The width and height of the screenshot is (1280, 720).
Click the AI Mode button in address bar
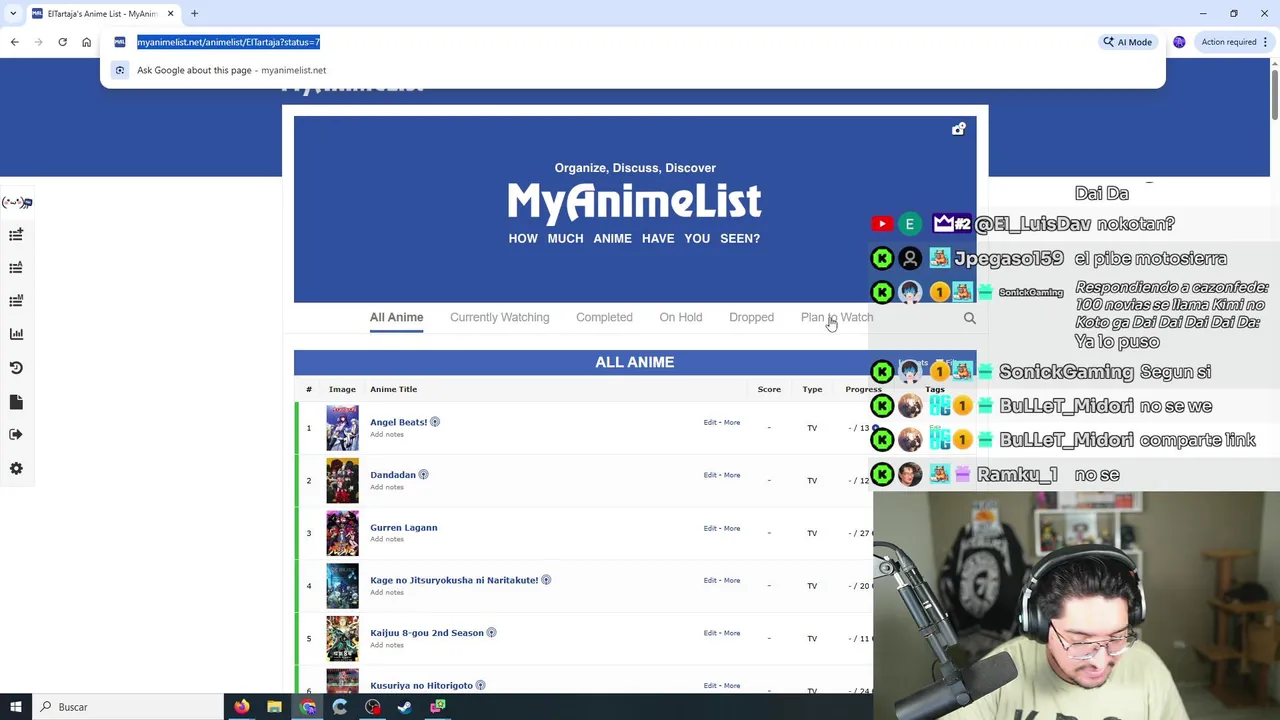tap(1127, 42)
